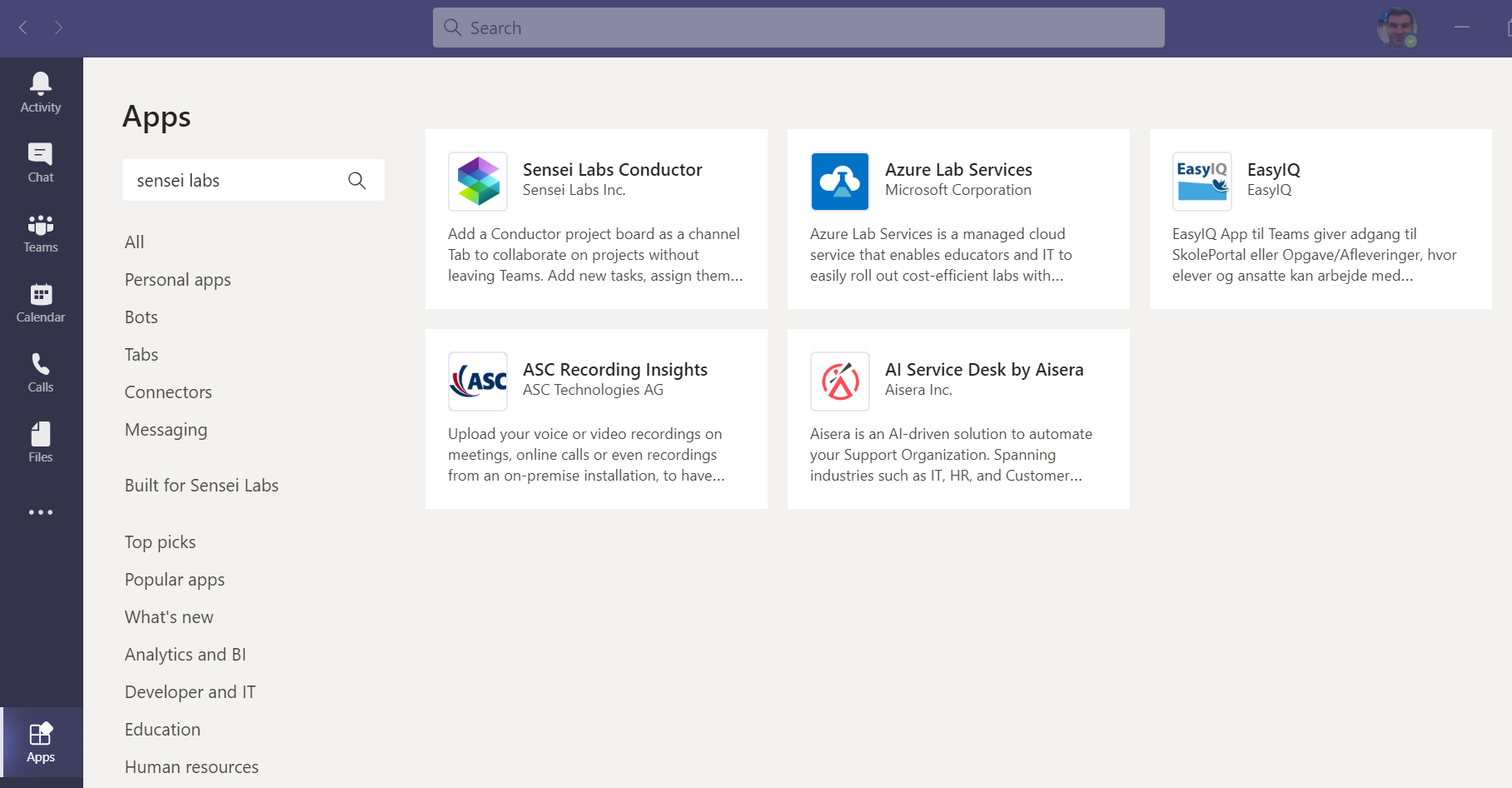The image size is (1512, 788).
Task: Open the Azure Lab Services title
Action: pyautogui.click(x=958, y=169)
